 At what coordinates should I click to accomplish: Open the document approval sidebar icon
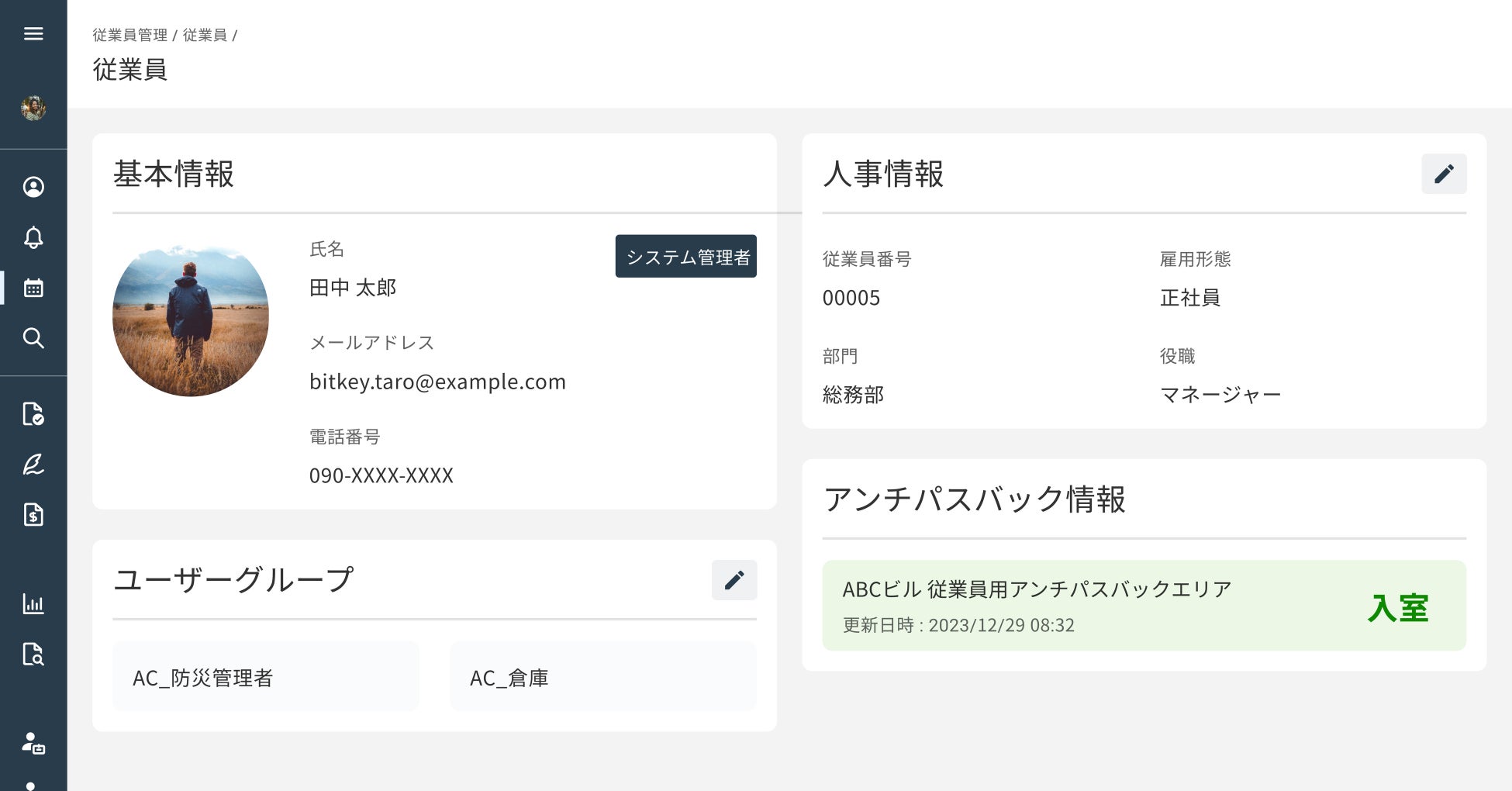tap(33, 414)
